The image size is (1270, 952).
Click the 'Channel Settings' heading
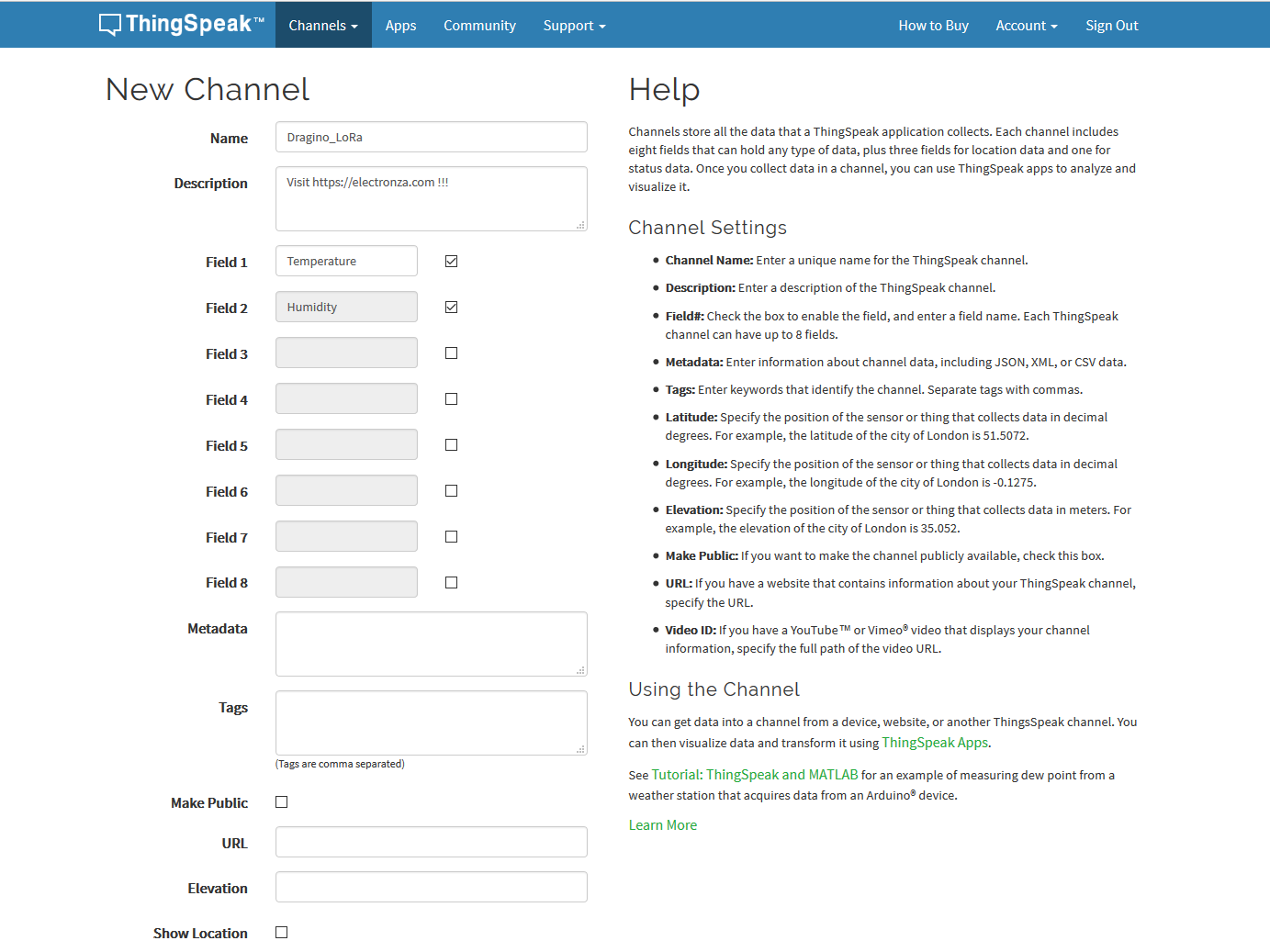point(707,228)
